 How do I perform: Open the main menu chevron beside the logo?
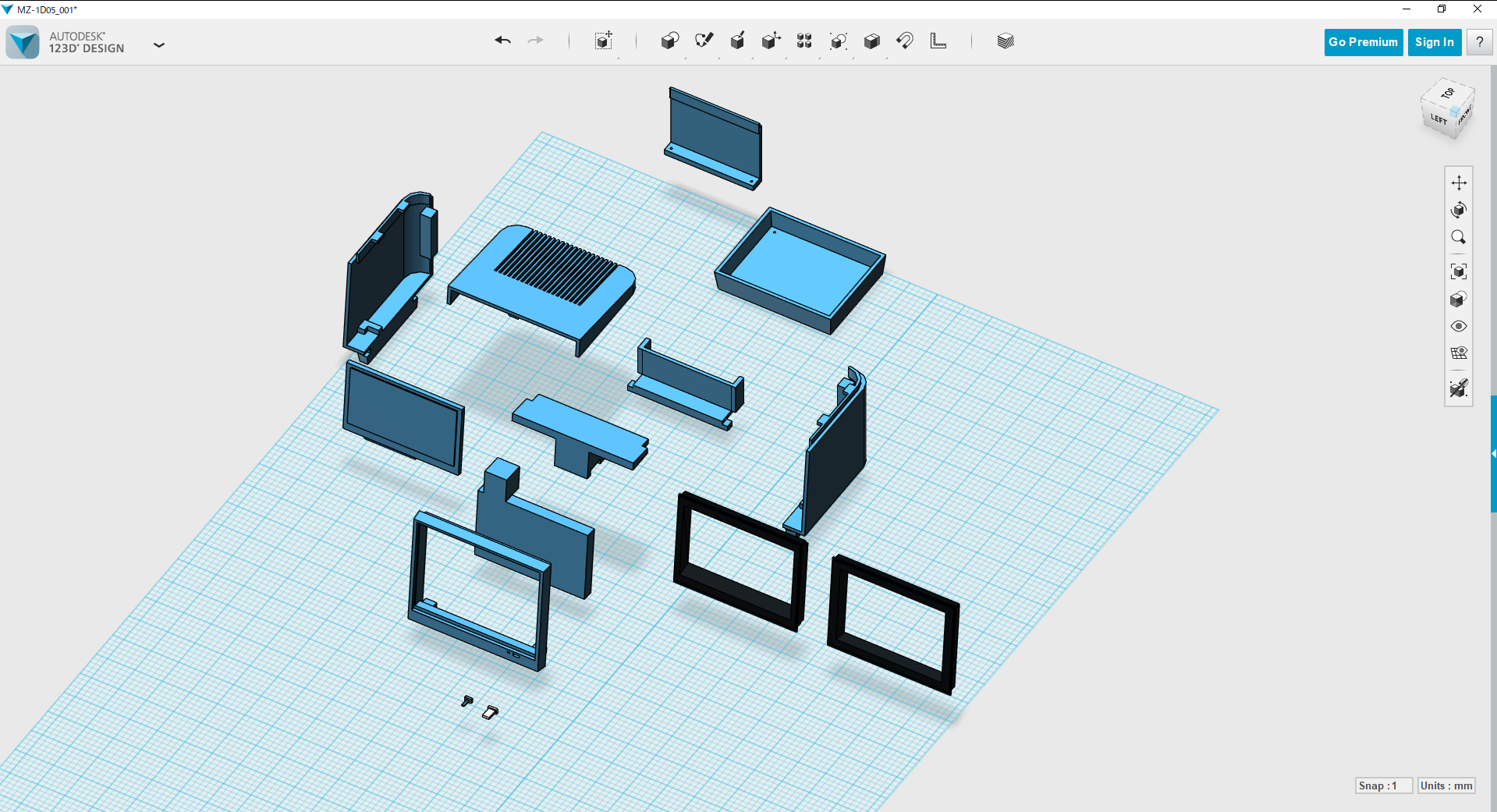pos(159,44)
